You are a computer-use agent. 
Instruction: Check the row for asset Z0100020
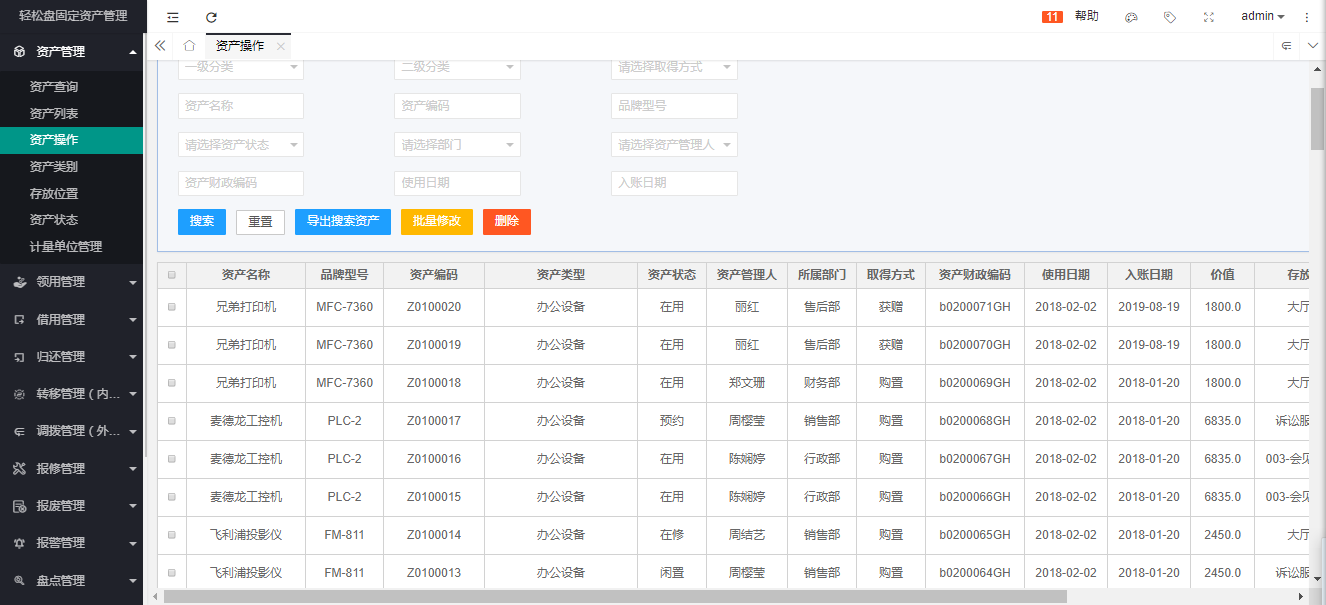click(x=172, y=307)
